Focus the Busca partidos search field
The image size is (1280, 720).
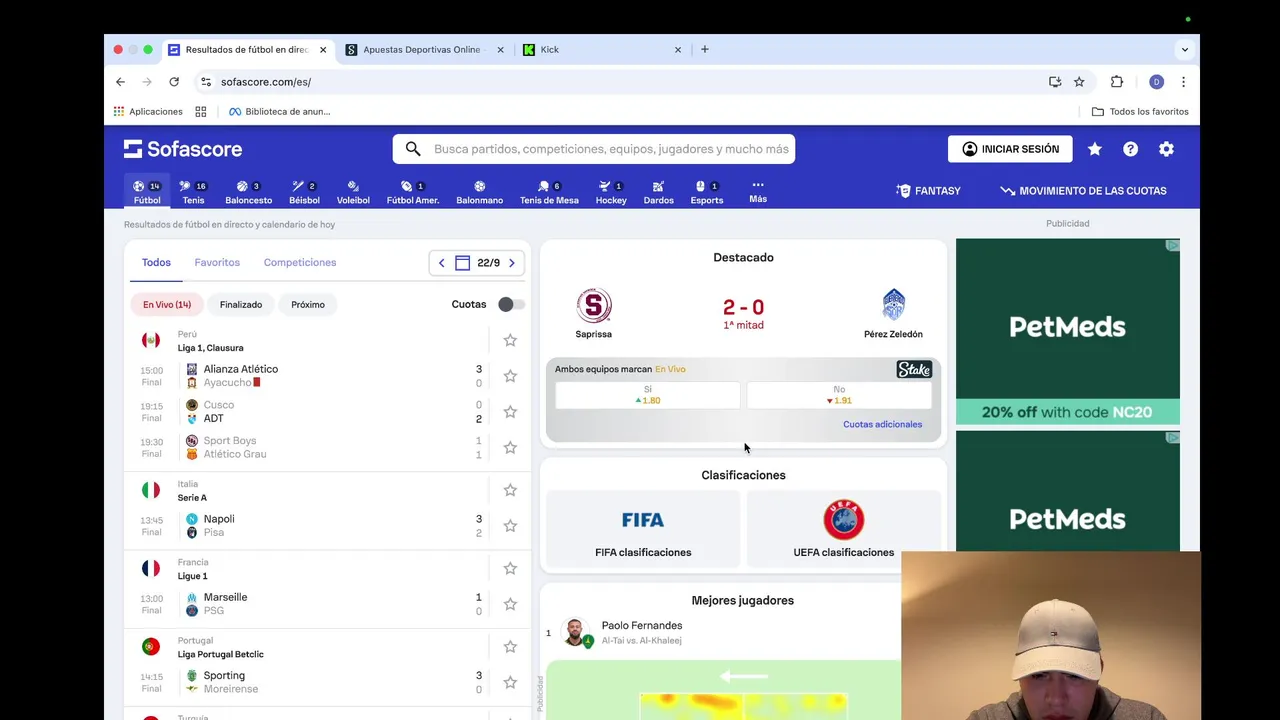point(594,149)
